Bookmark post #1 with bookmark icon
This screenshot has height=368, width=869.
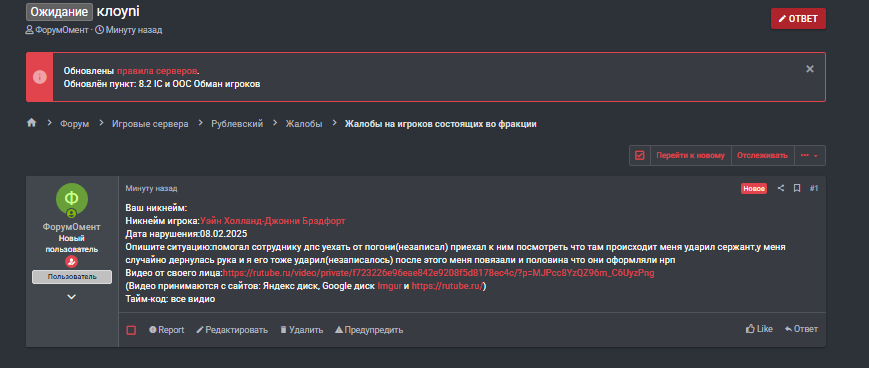pos(796,188)
